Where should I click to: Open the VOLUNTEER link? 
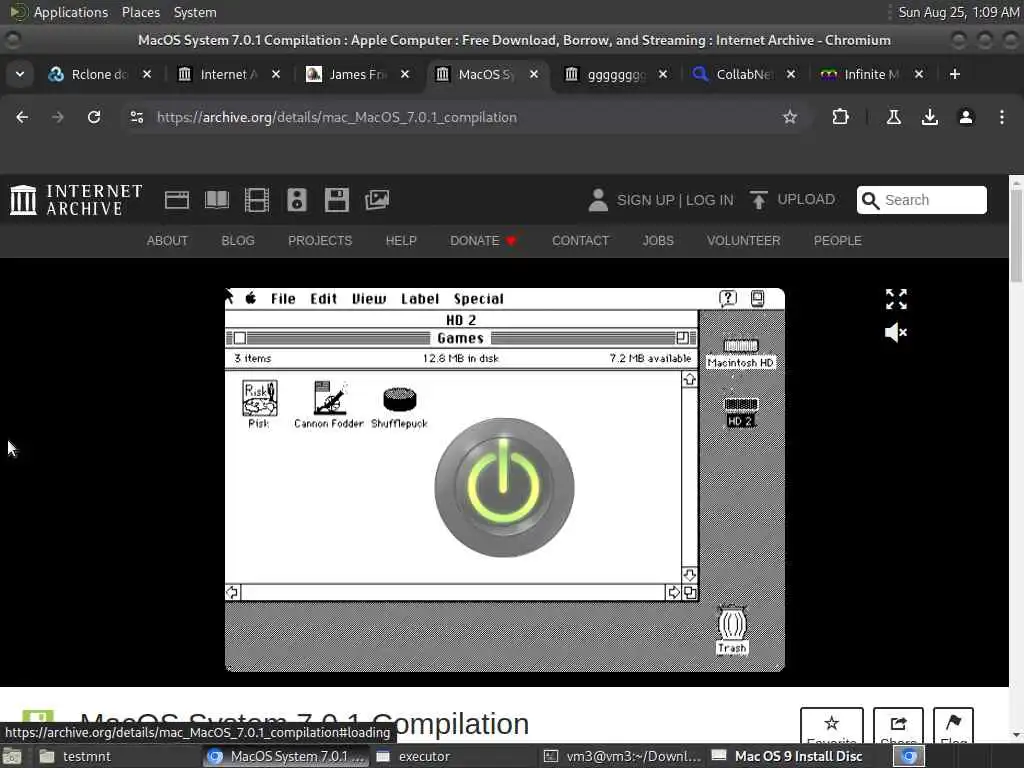pos(743,240)
